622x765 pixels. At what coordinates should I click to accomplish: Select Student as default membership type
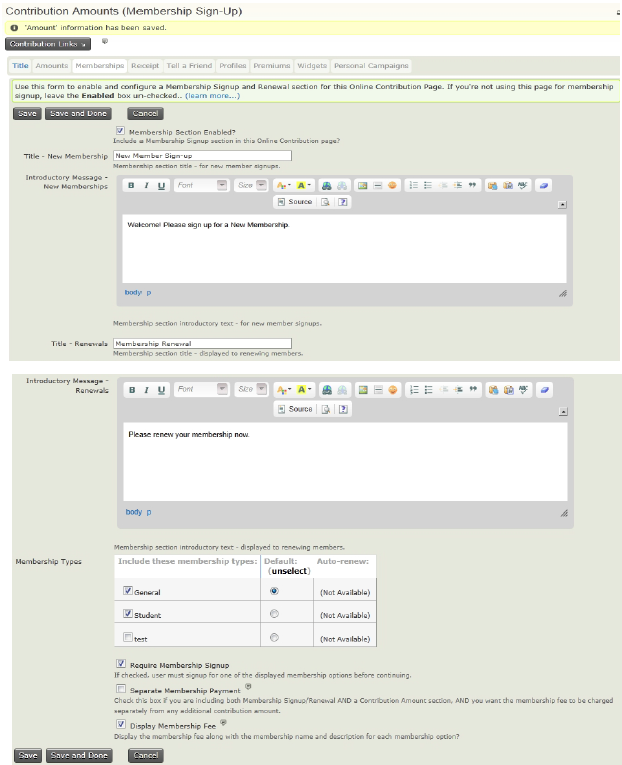[274, 614]
